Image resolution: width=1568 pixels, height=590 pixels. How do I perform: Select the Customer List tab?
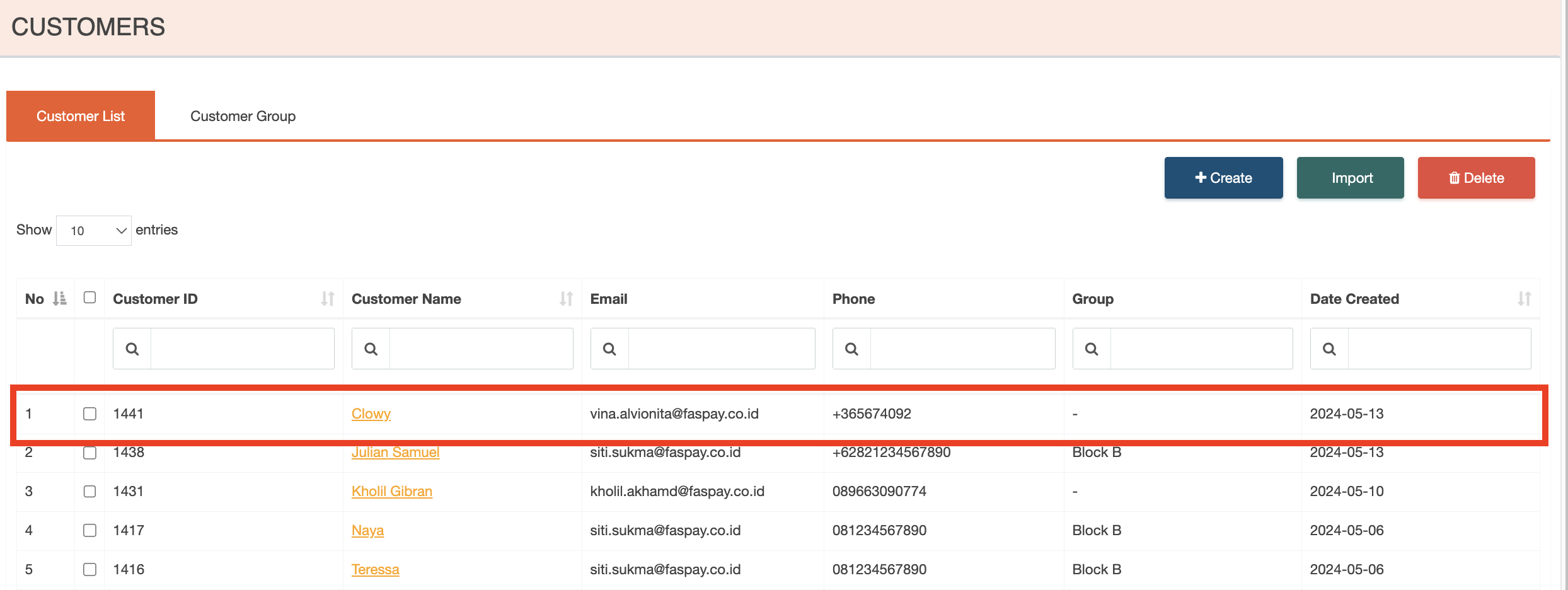click(81, 116)
